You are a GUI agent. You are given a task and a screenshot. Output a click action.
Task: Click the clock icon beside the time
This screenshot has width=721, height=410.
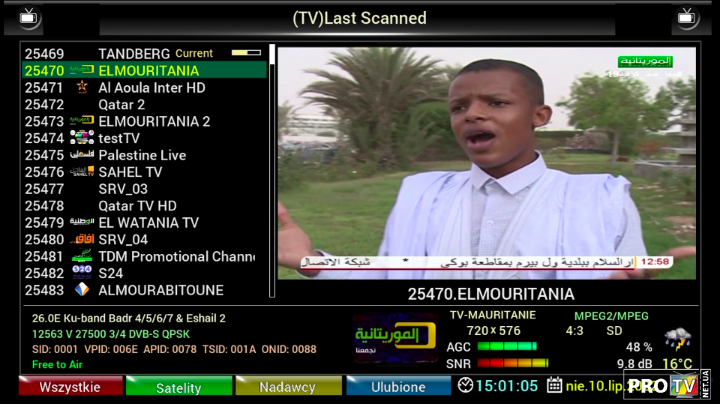coord(465,386)
